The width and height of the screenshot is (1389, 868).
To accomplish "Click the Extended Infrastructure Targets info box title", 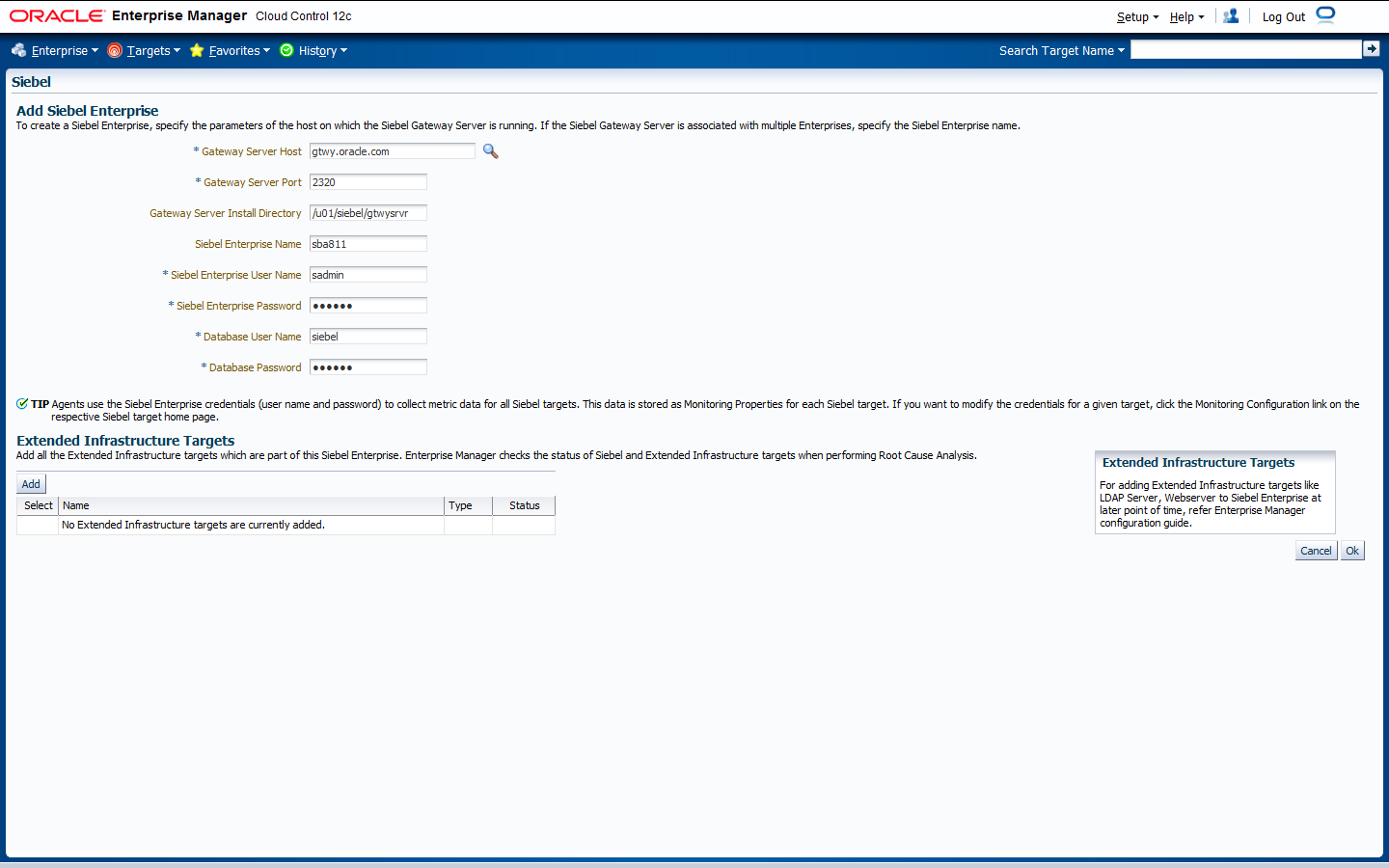I will pyautogui.click(x=1198, y=463).
